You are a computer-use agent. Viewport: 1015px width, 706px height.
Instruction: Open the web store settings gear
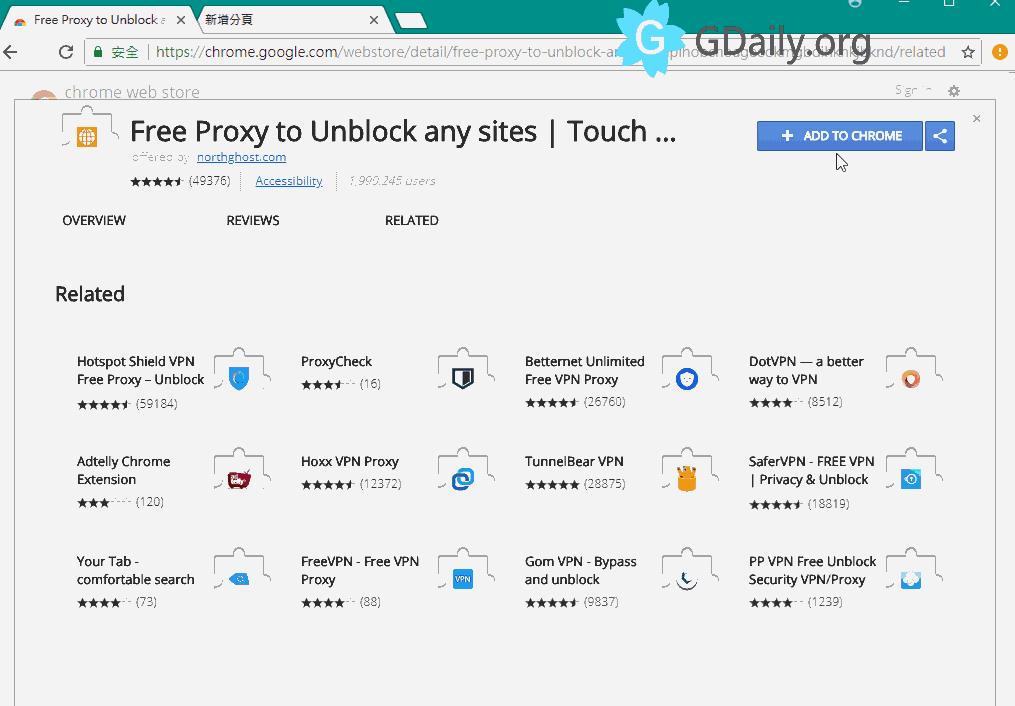[954, 91]
